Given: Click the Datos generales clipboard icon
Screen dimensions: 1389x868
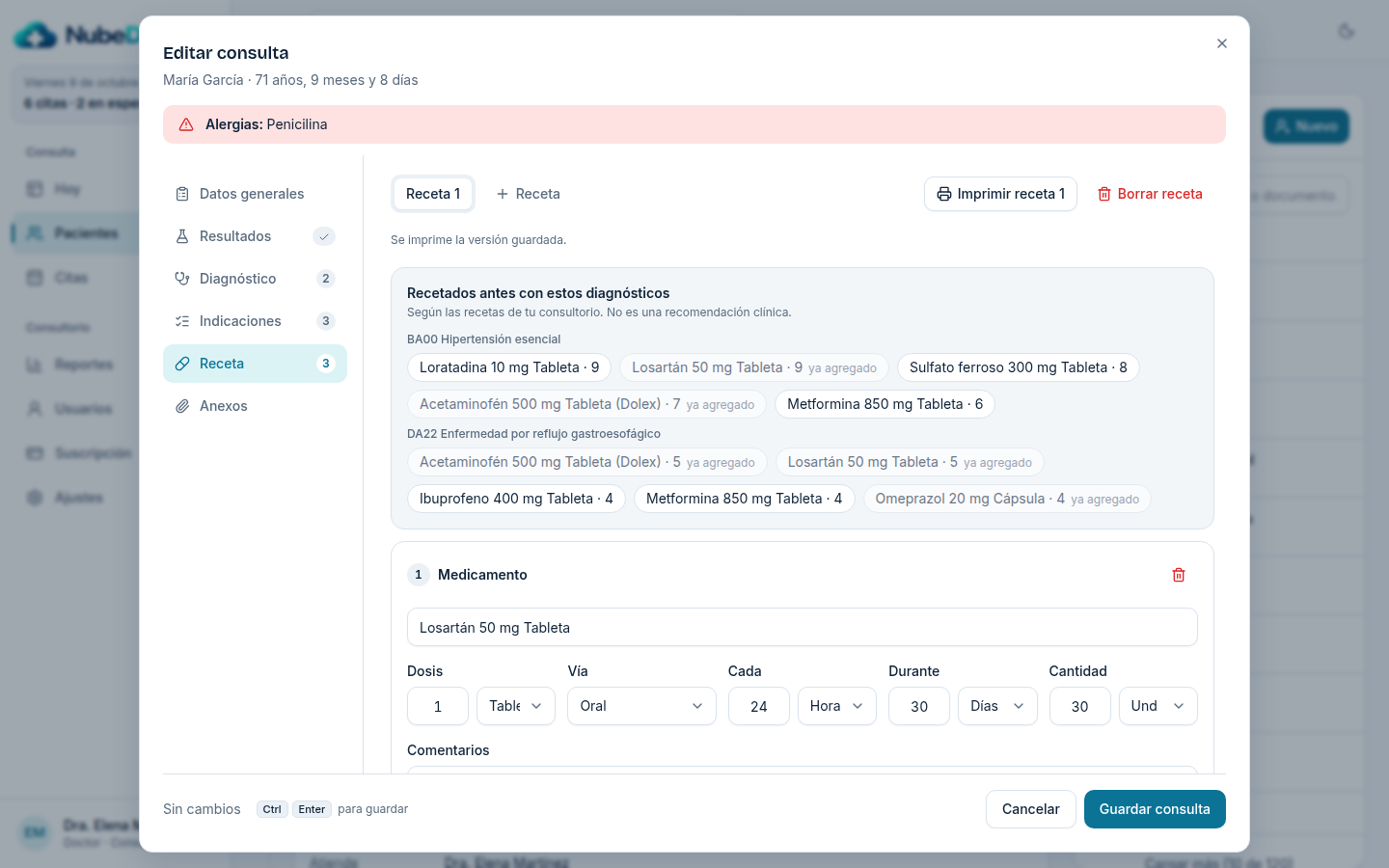Looking at the screenshot, I should coord(182,194).
